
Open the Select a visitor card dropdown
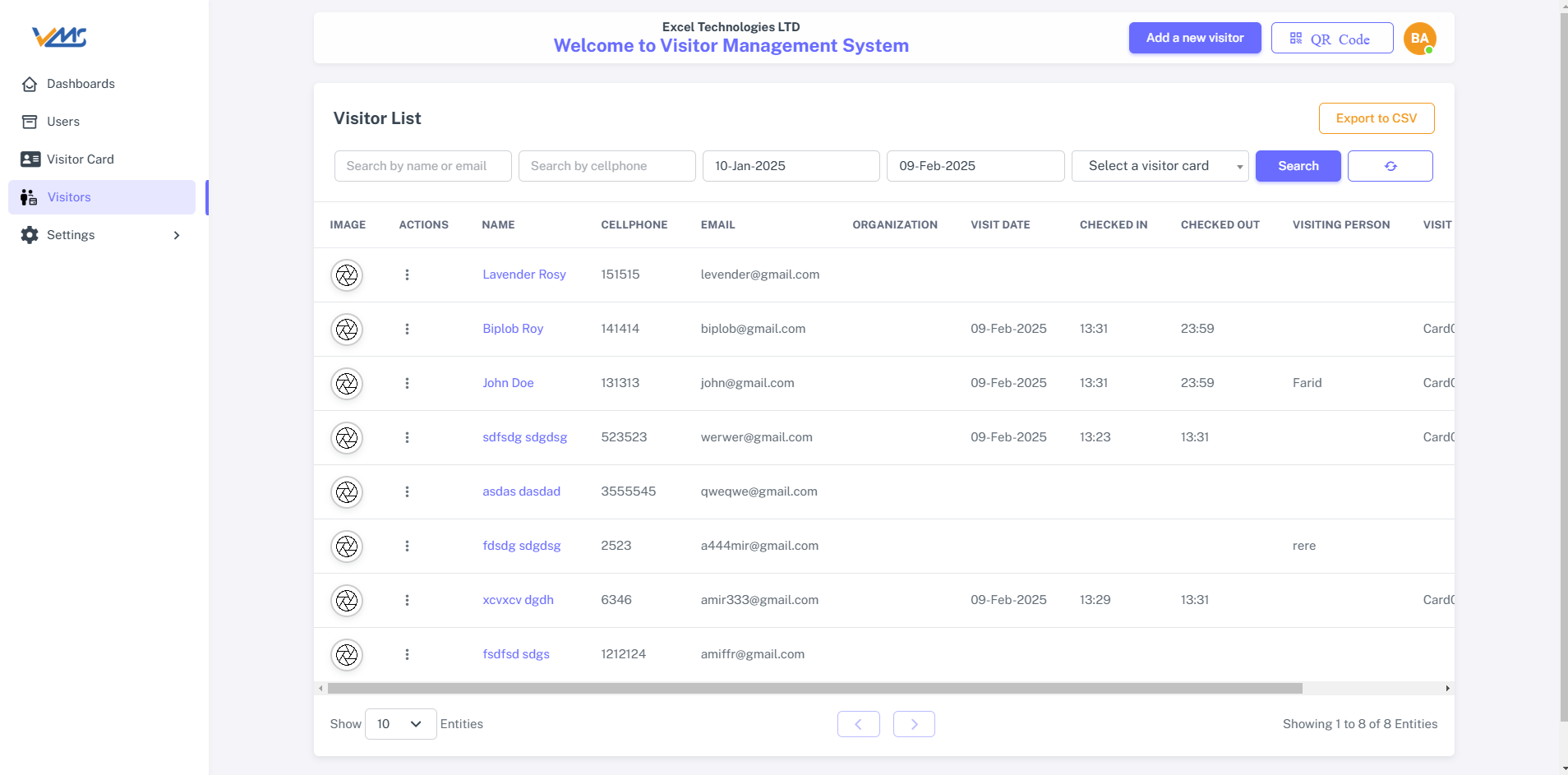click(x=1159, y=166)
